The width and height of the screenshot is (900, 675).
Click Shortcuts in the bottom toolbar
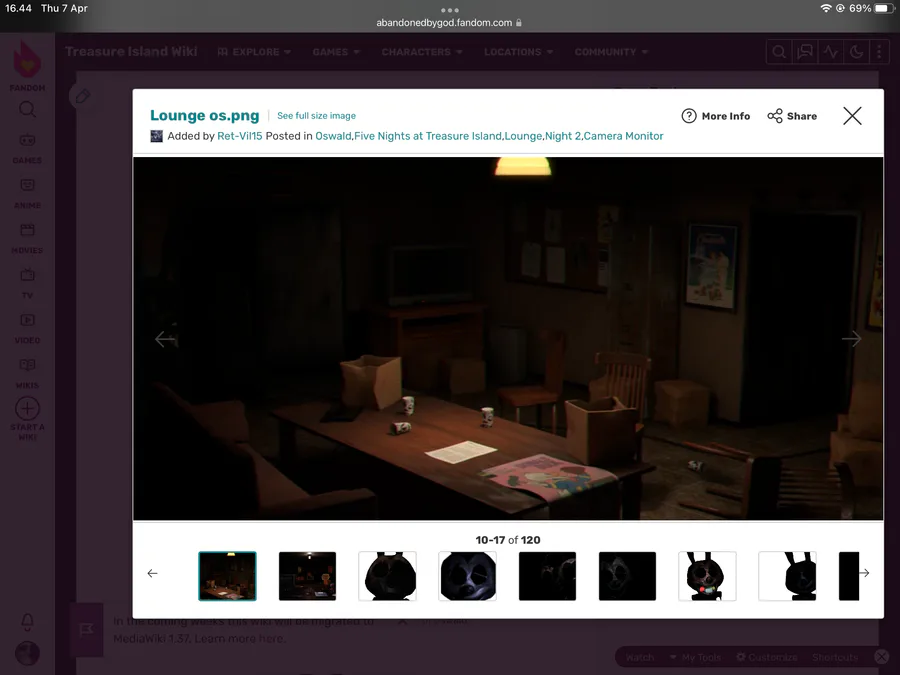(x=835, y=657)
